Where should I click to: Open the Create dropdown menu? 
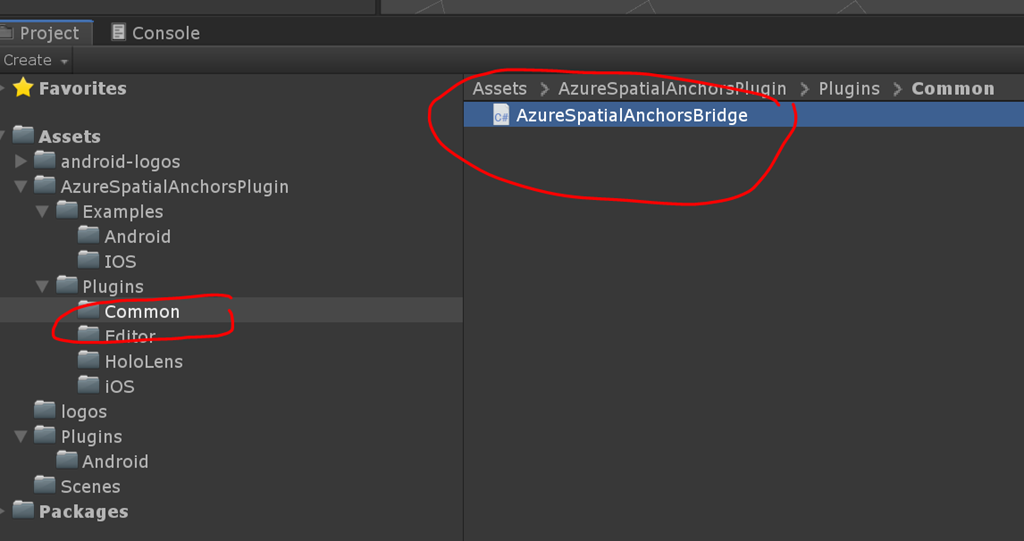35,60
